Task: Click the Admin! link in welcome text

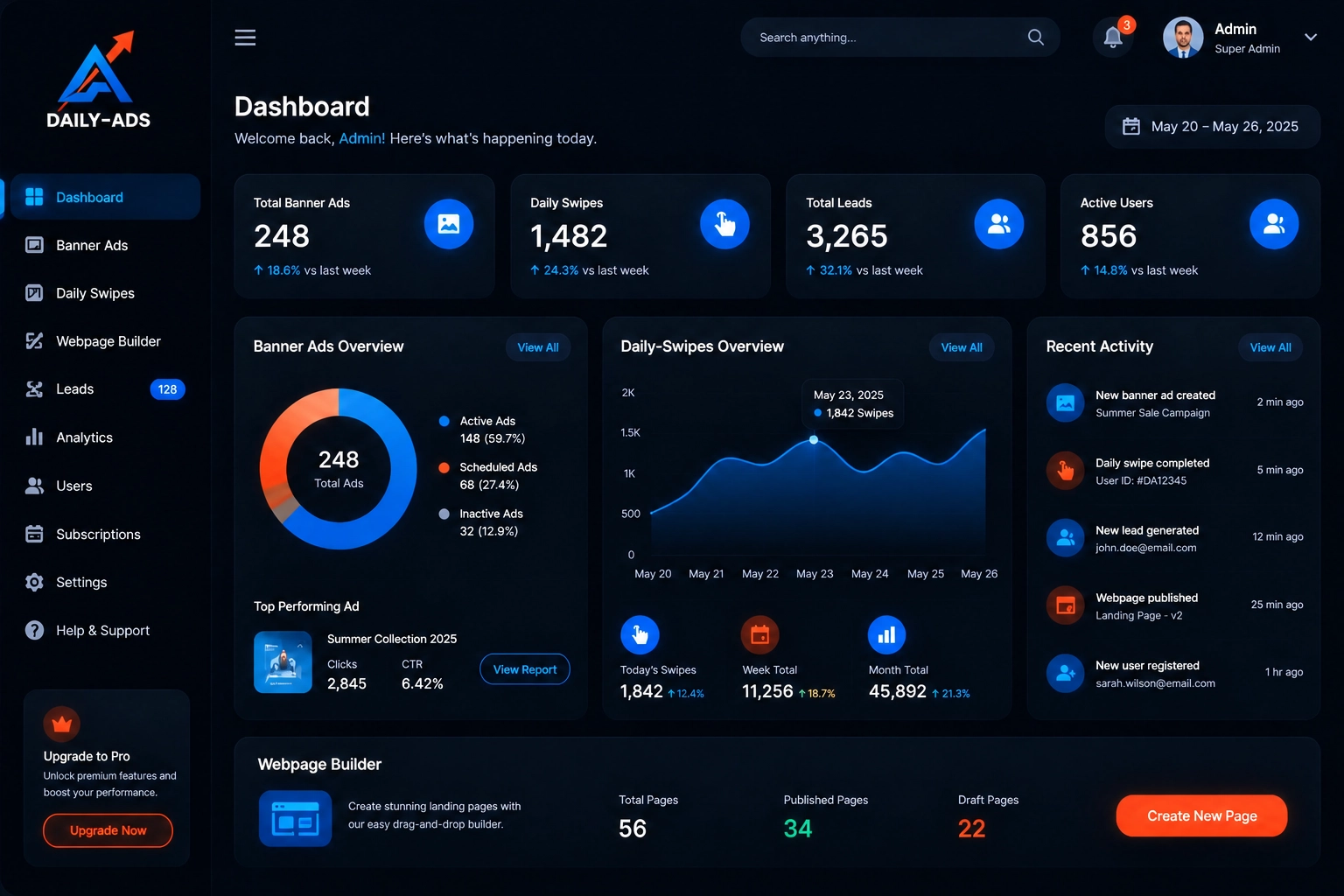Action: pyautogui.click(x=361, y=138)
